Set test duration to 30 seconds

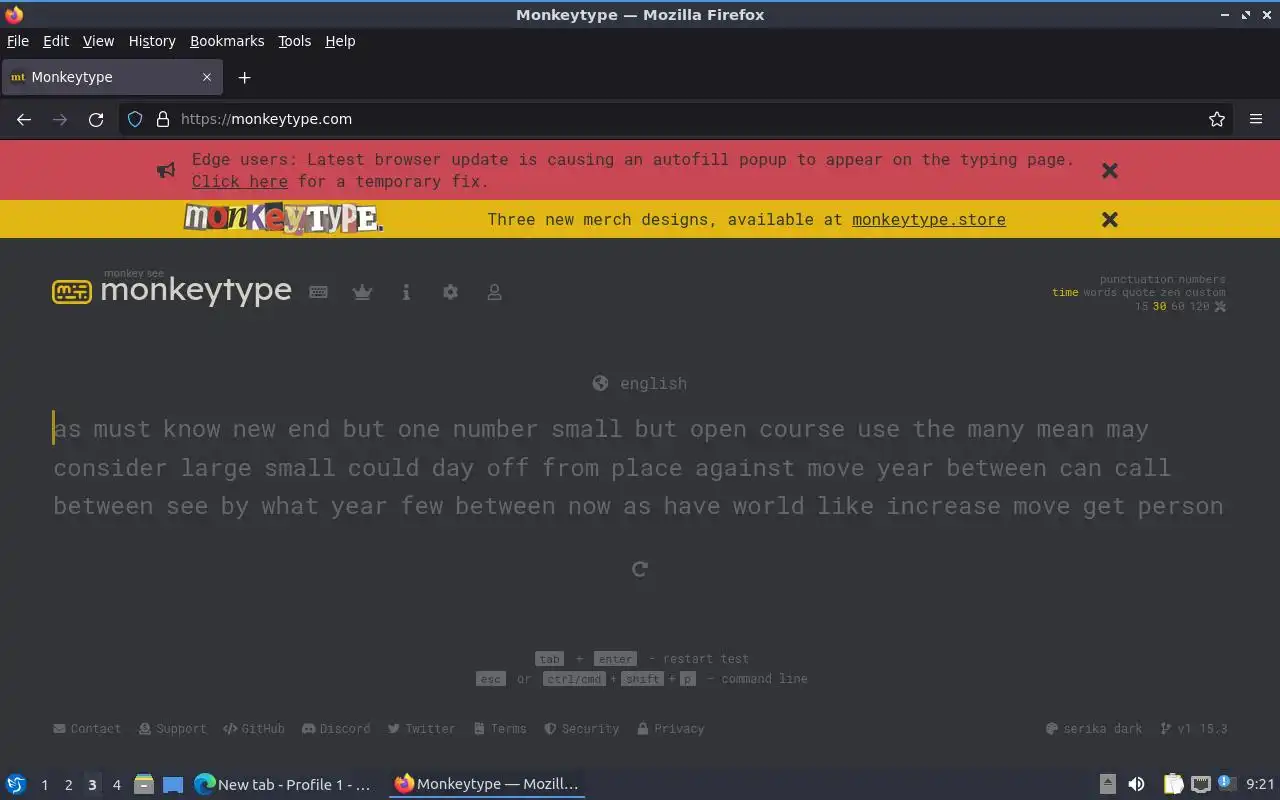point(1159,306)
